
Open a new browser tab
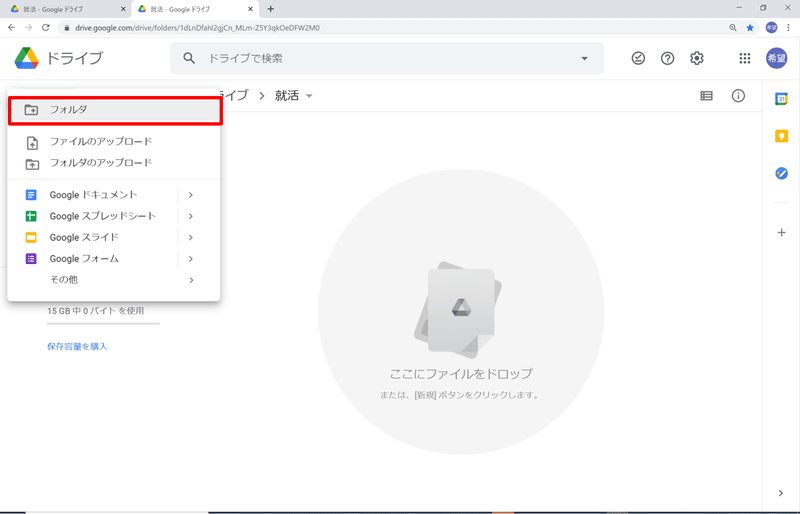tap(270, 9)
